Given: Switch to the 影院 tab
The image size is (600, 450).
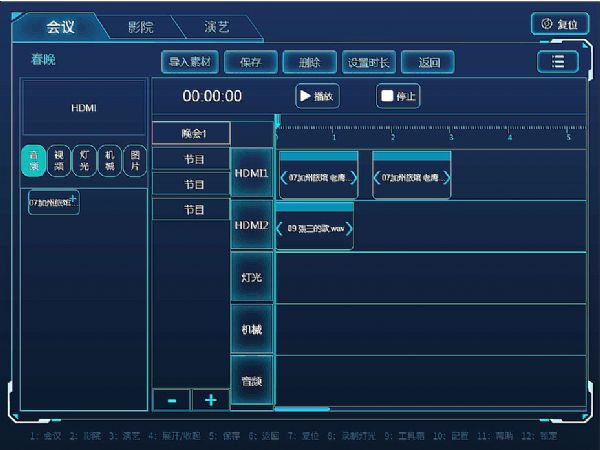Looking at the screenshot, I should coord(140,27).
